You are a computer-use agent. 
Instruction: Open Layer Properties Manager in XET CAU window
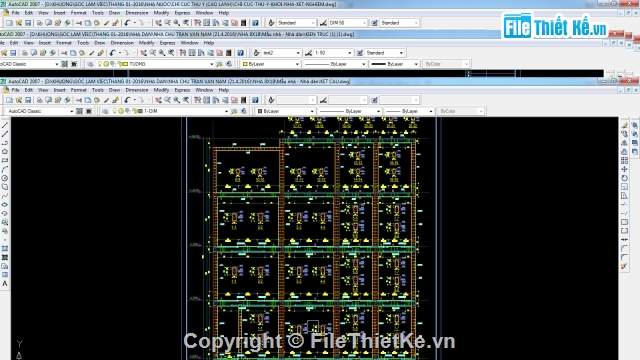[105, 111]
